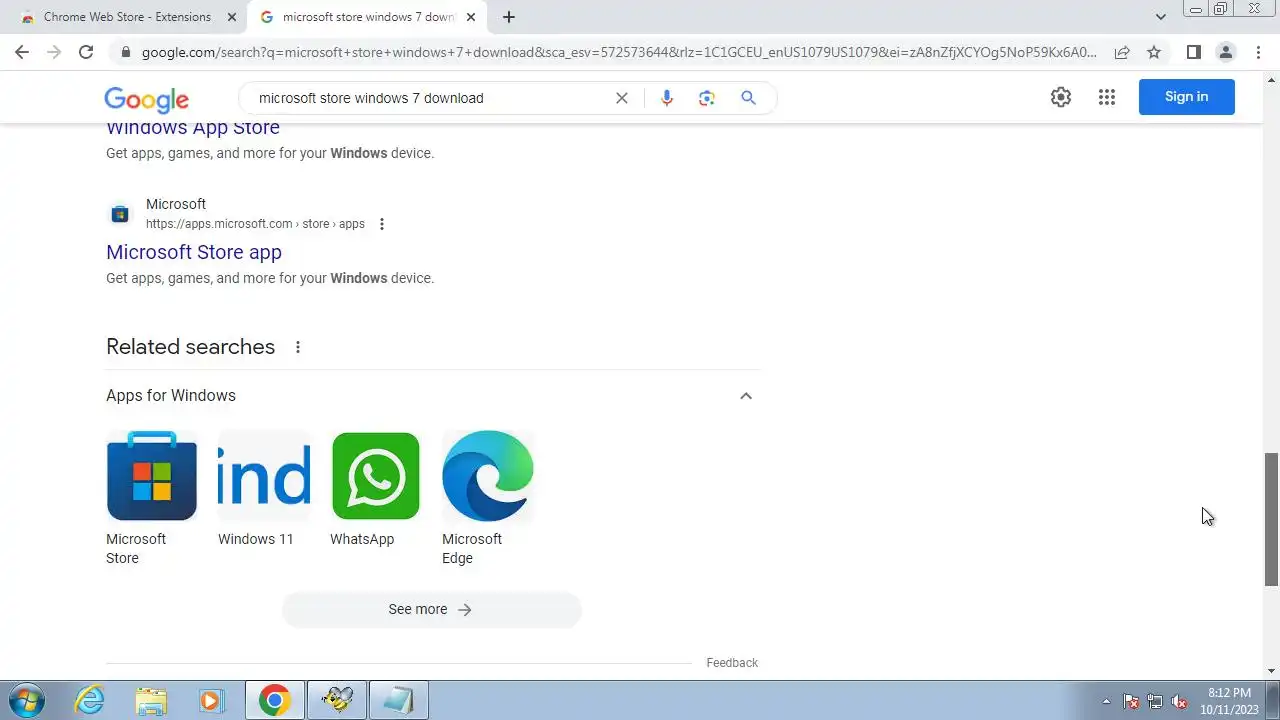This screenshot has width=1280, height=720.
Task: Click the See more button
Action: [x=431, y=610]
